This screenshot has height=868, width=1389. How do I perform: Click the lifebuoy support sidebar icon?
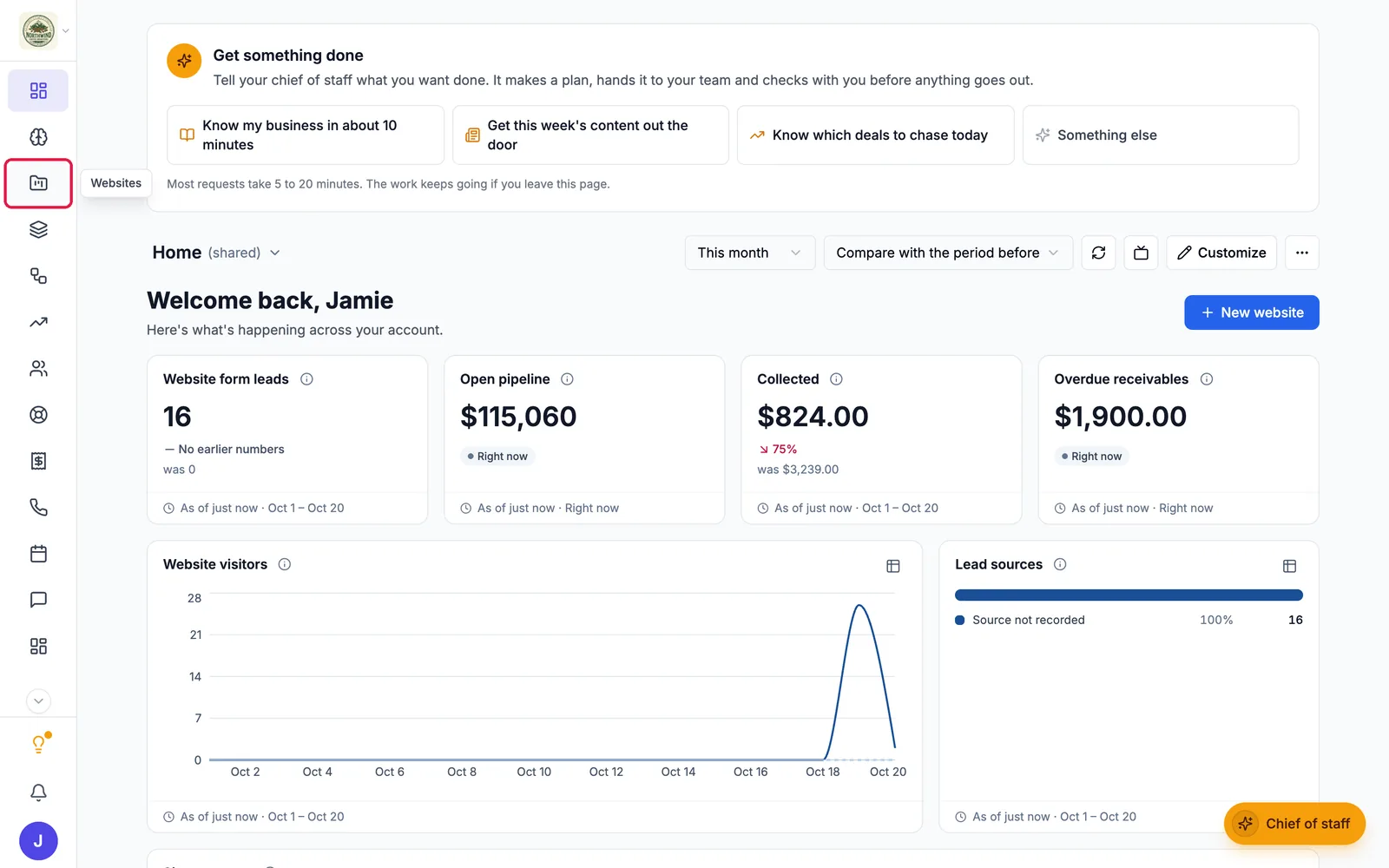click(38, 415)
